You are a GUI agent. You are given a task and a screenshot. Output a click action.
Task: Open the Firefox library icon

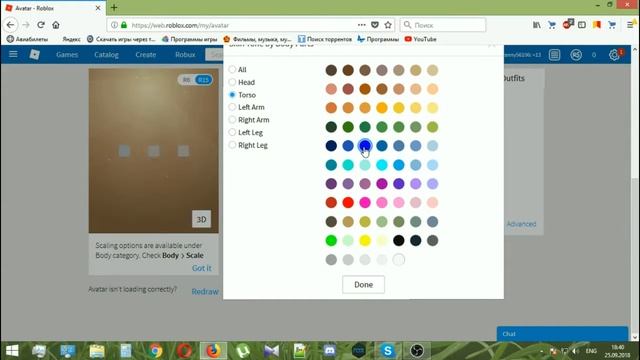537,25
